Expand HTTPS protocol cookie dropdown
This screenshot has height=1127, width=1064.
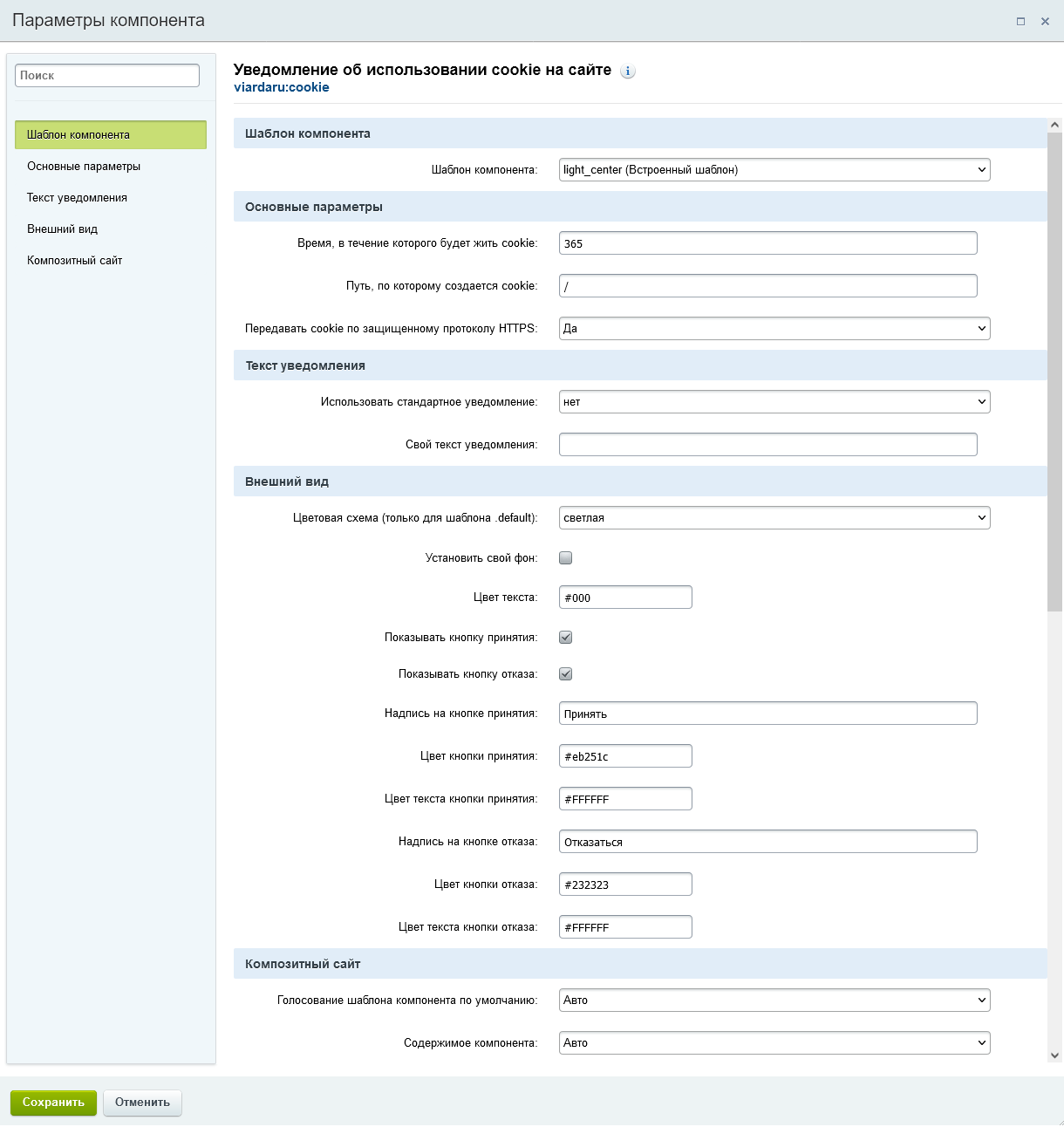774,329
